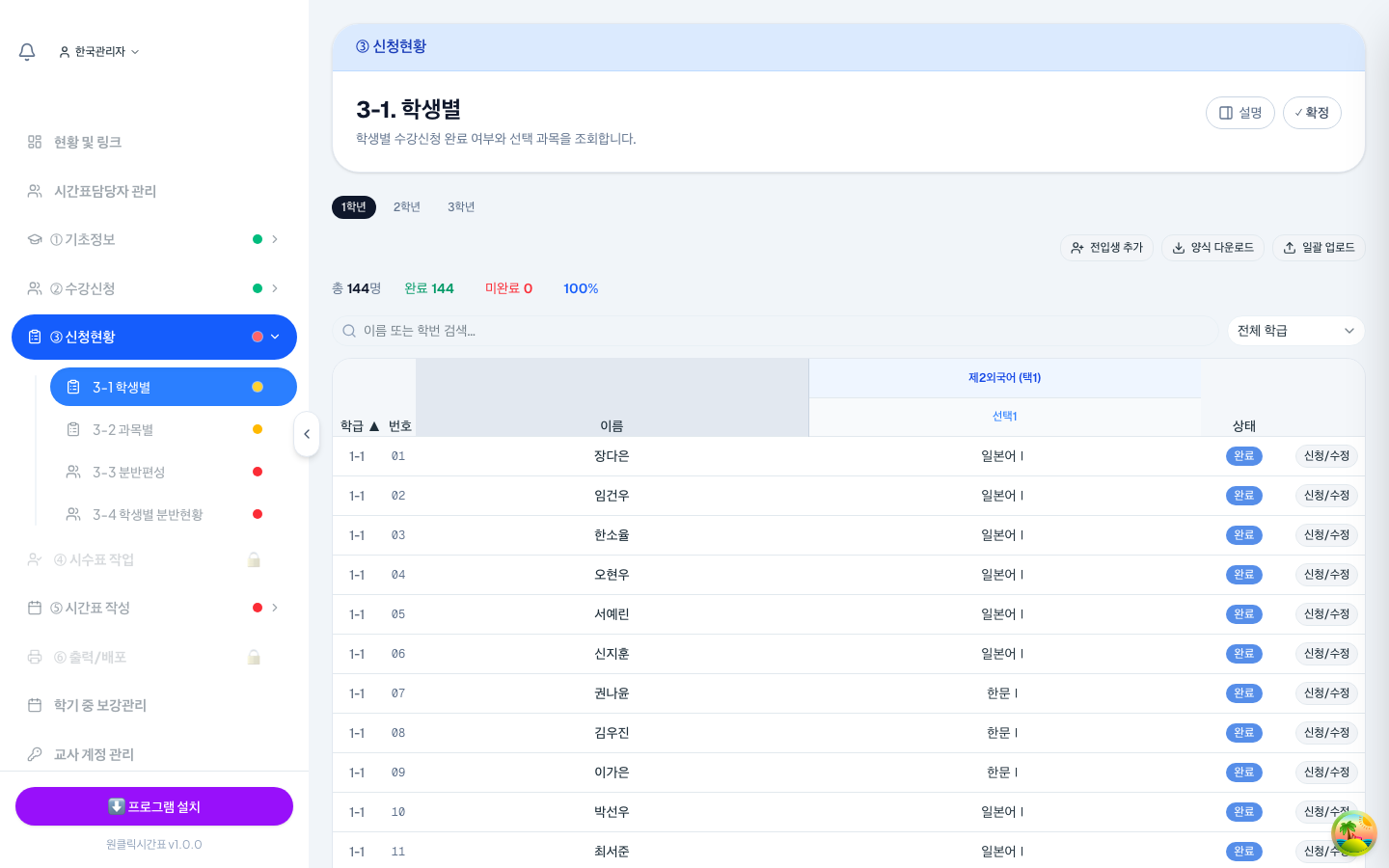Click the 확정 button
This screenshot has height=868, width=1389.
(x=1312, y=113)
